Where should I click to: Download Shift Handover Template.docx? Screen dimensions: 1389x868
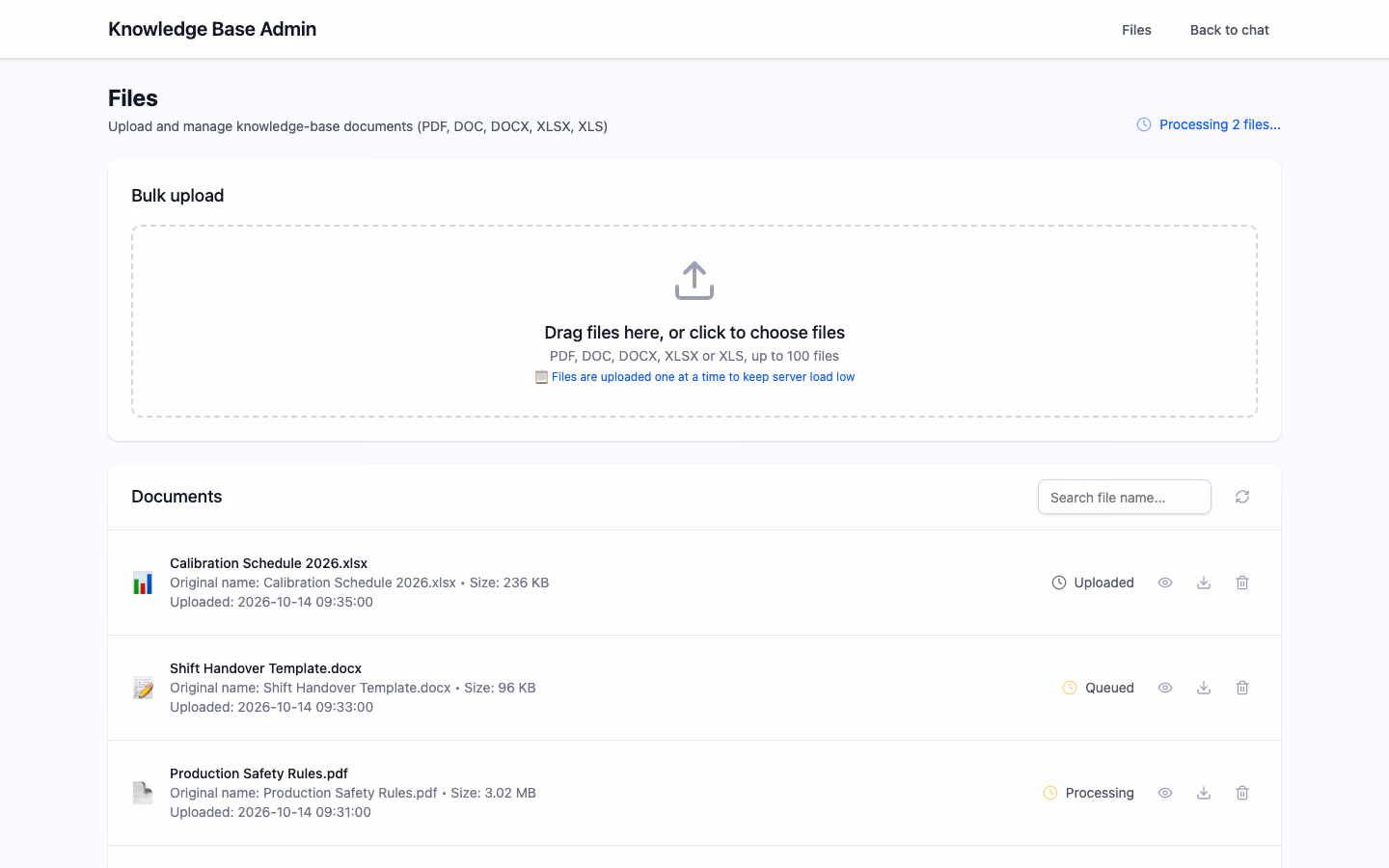point(1204,688)
